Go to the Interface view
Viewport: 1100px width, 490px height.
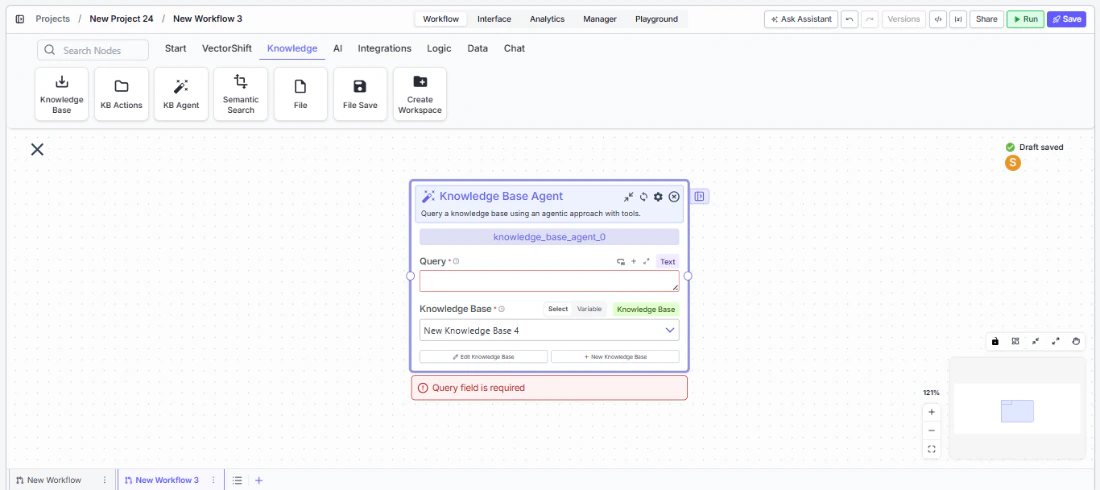click(x=494, y=19)
